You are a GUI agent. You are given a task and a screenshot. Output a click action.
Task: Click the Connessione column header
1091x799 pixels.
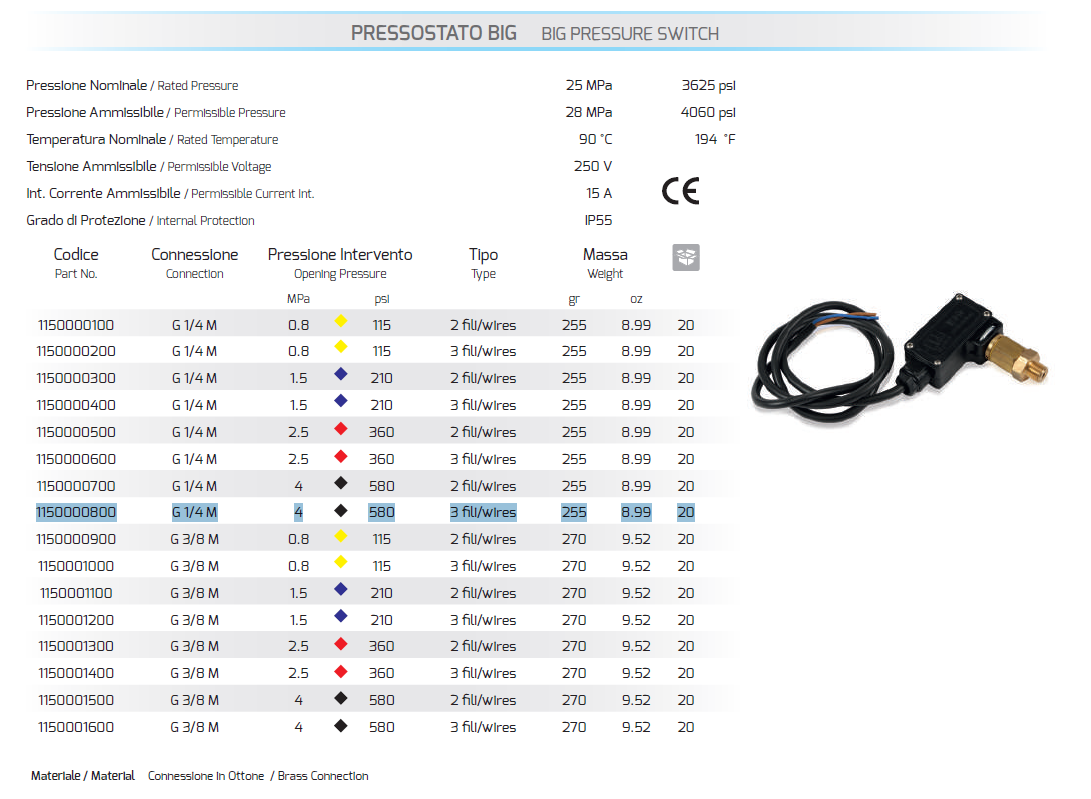(194, 255)
